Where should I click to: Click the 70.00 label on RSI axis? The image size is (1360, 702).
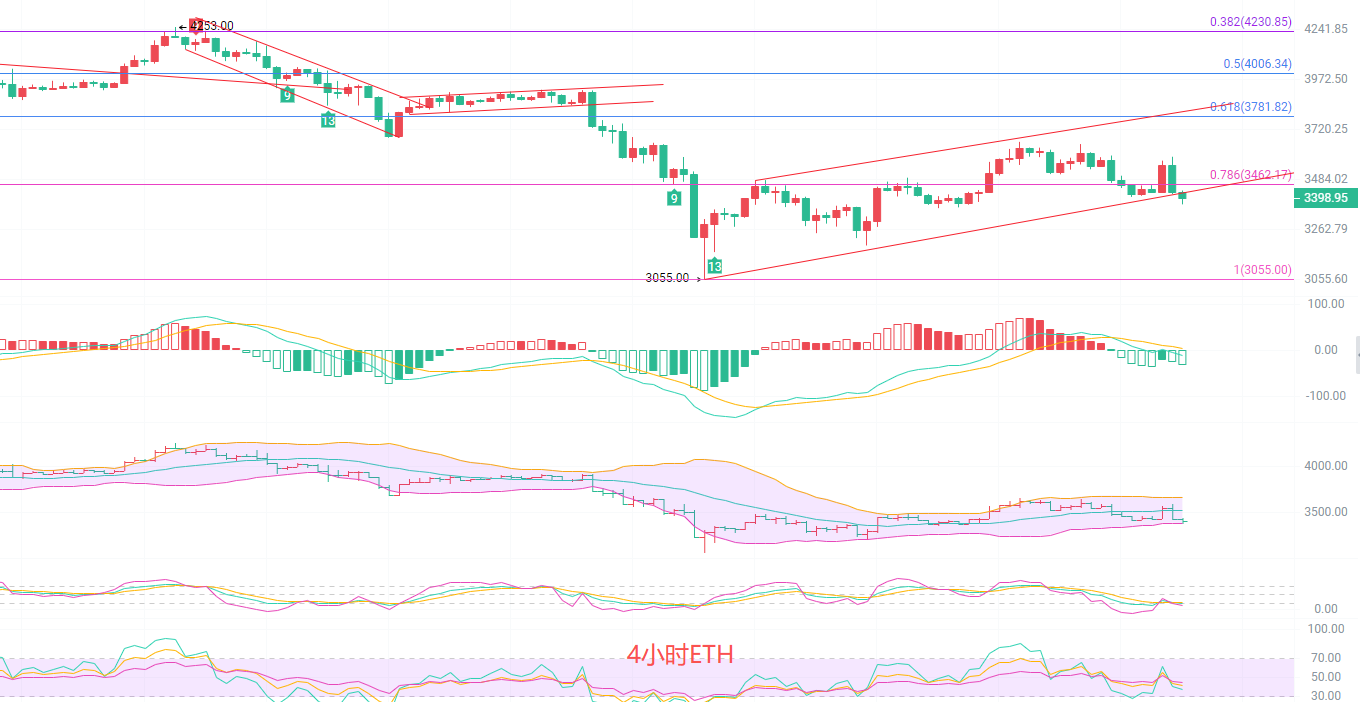[1326, 658]
